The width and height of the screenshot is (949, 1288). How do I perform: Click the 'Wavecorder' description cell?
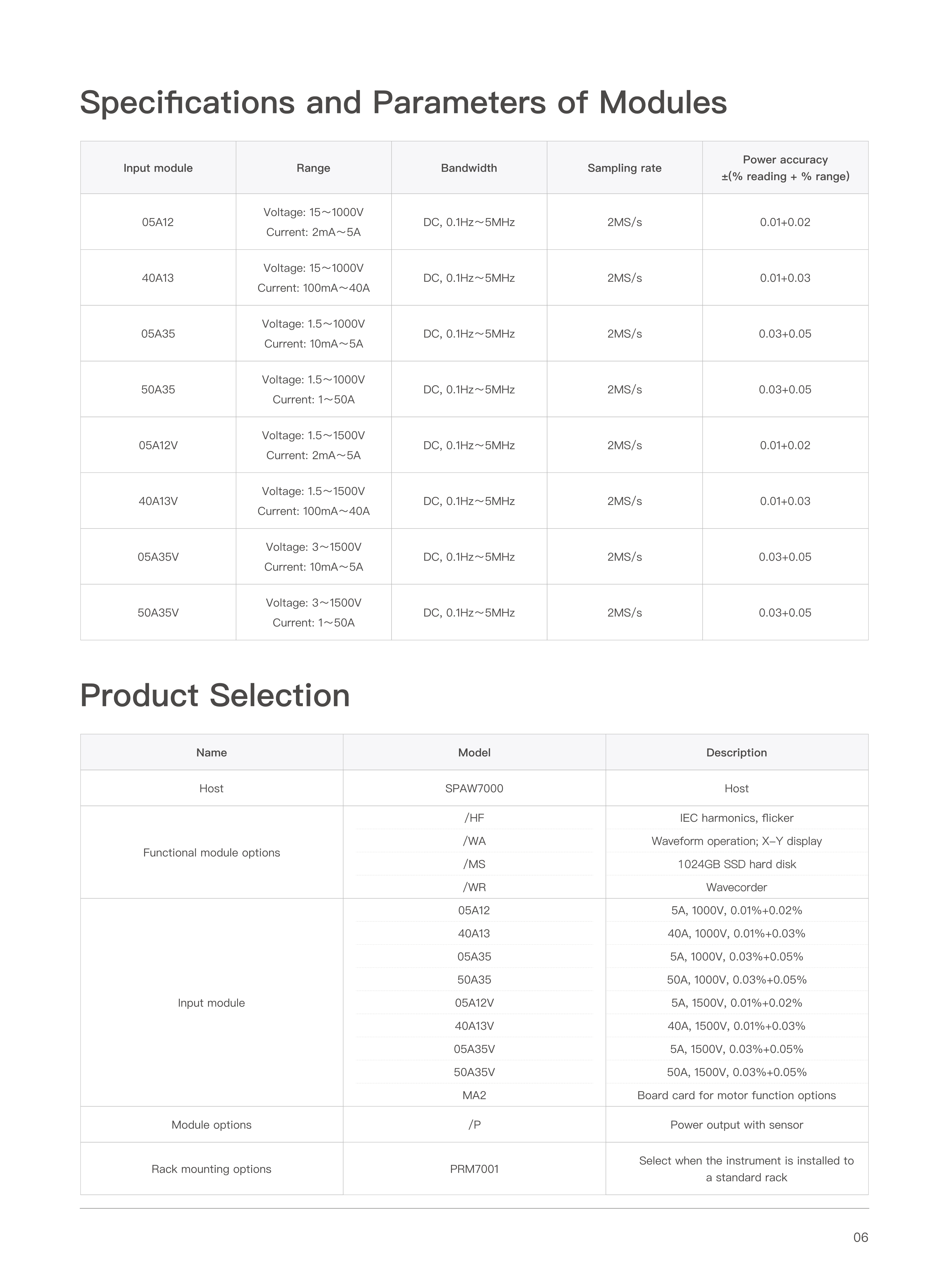737,887
